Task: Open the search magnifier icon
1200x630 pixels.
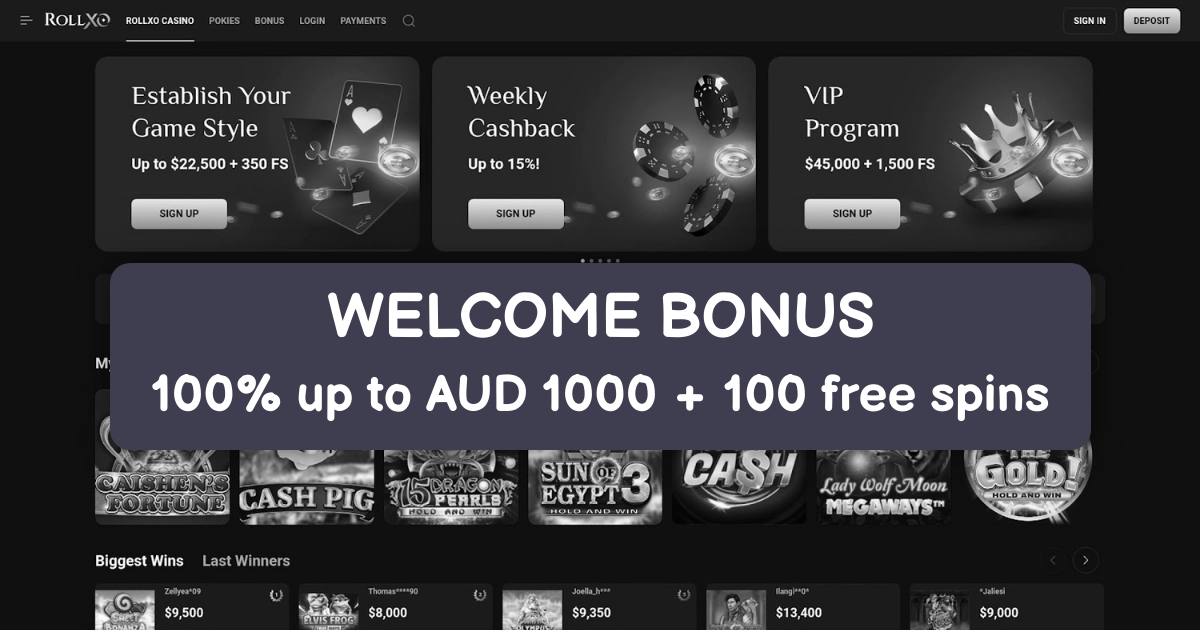Action: coord(408,20)
